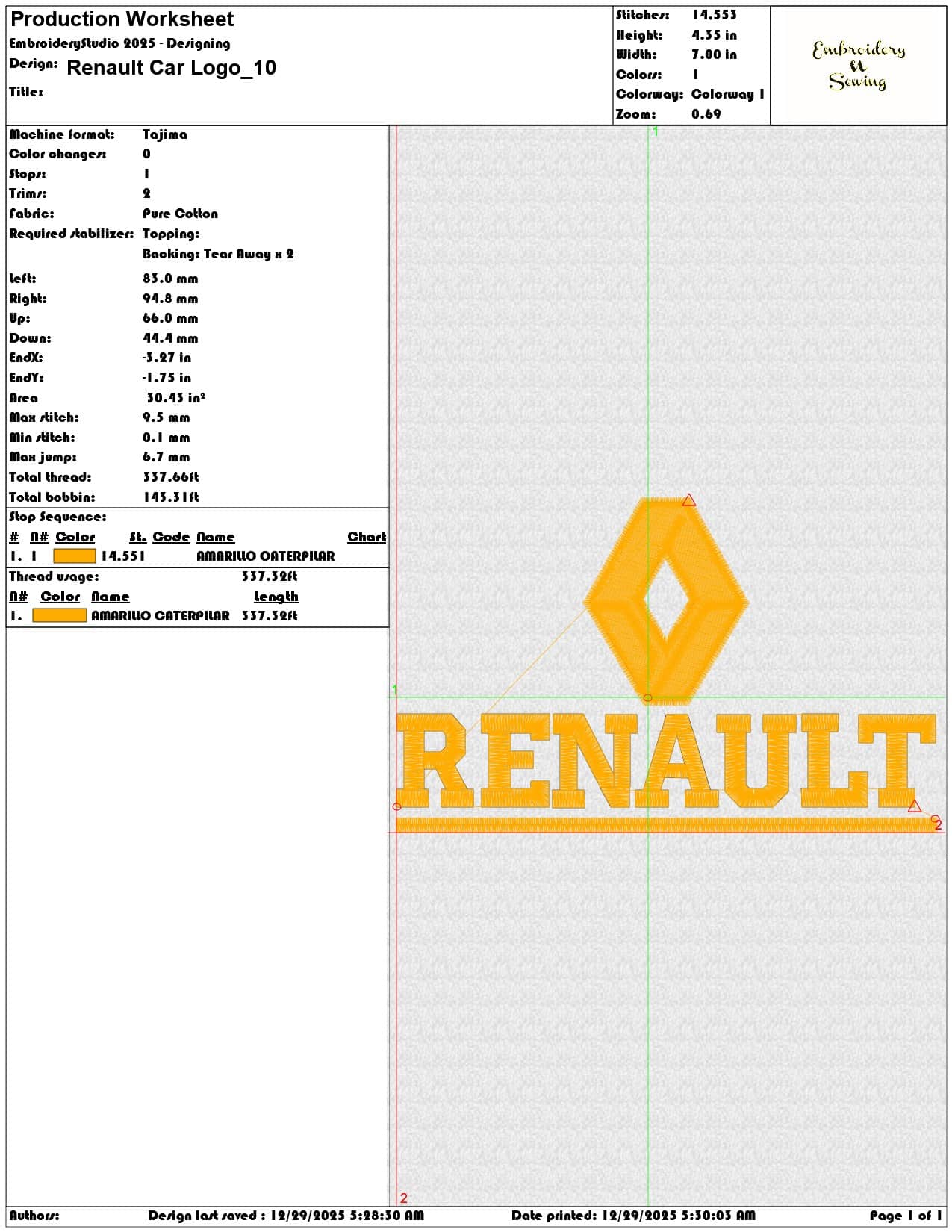
Task: Click the Total thread value 337.66ft
Action: coord(171,477)
